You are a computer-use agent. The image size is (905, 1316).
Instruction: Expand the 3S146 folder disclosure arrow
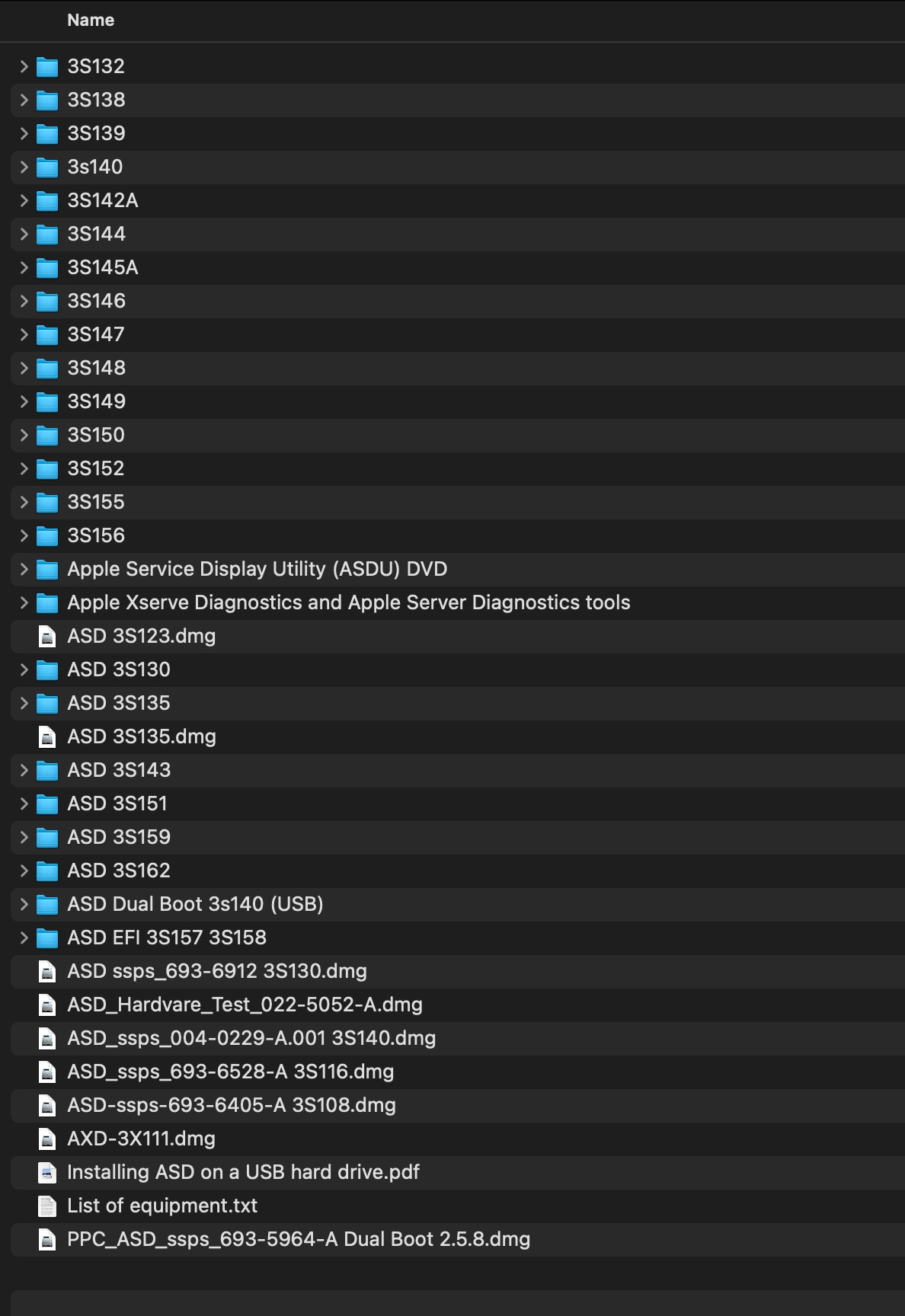point(24,302)
